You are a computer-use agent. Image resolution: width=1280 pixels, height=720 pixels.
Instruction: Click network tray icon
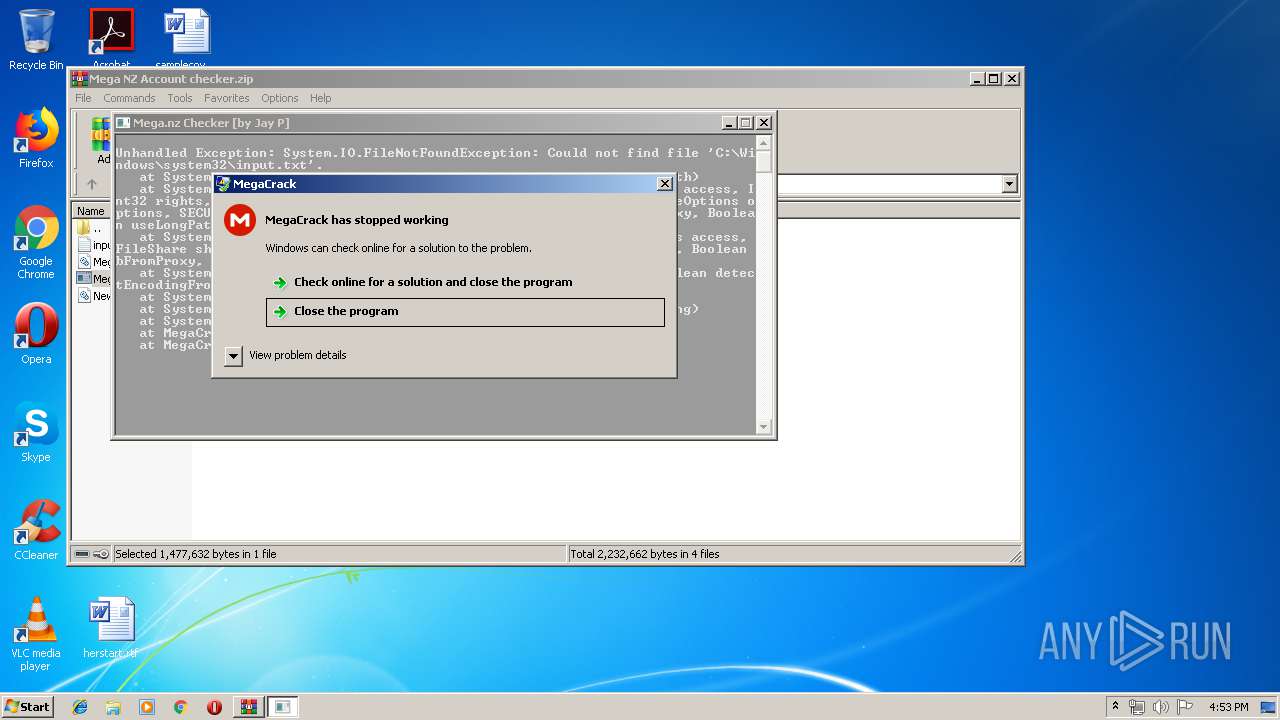1137,707
